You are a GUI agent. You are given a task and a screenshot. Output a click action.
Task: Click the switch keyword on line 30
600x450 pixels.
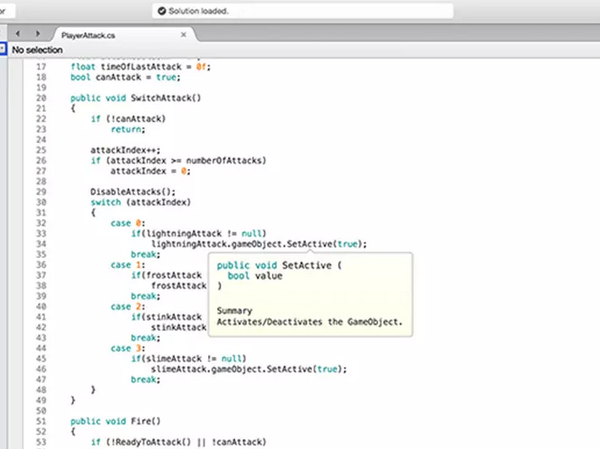click(x=106, y=202)
